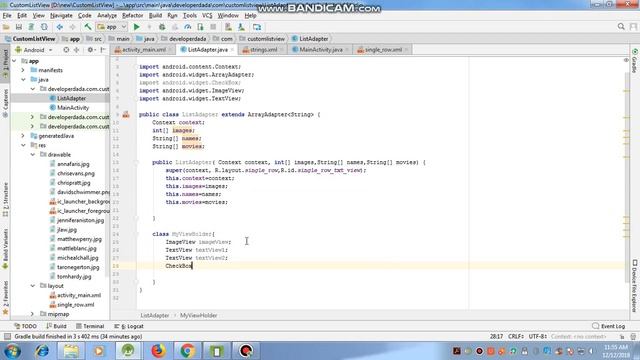640x360 pixels.
Task: Collapse the app module tree node
Action: [x=15, y=61]
